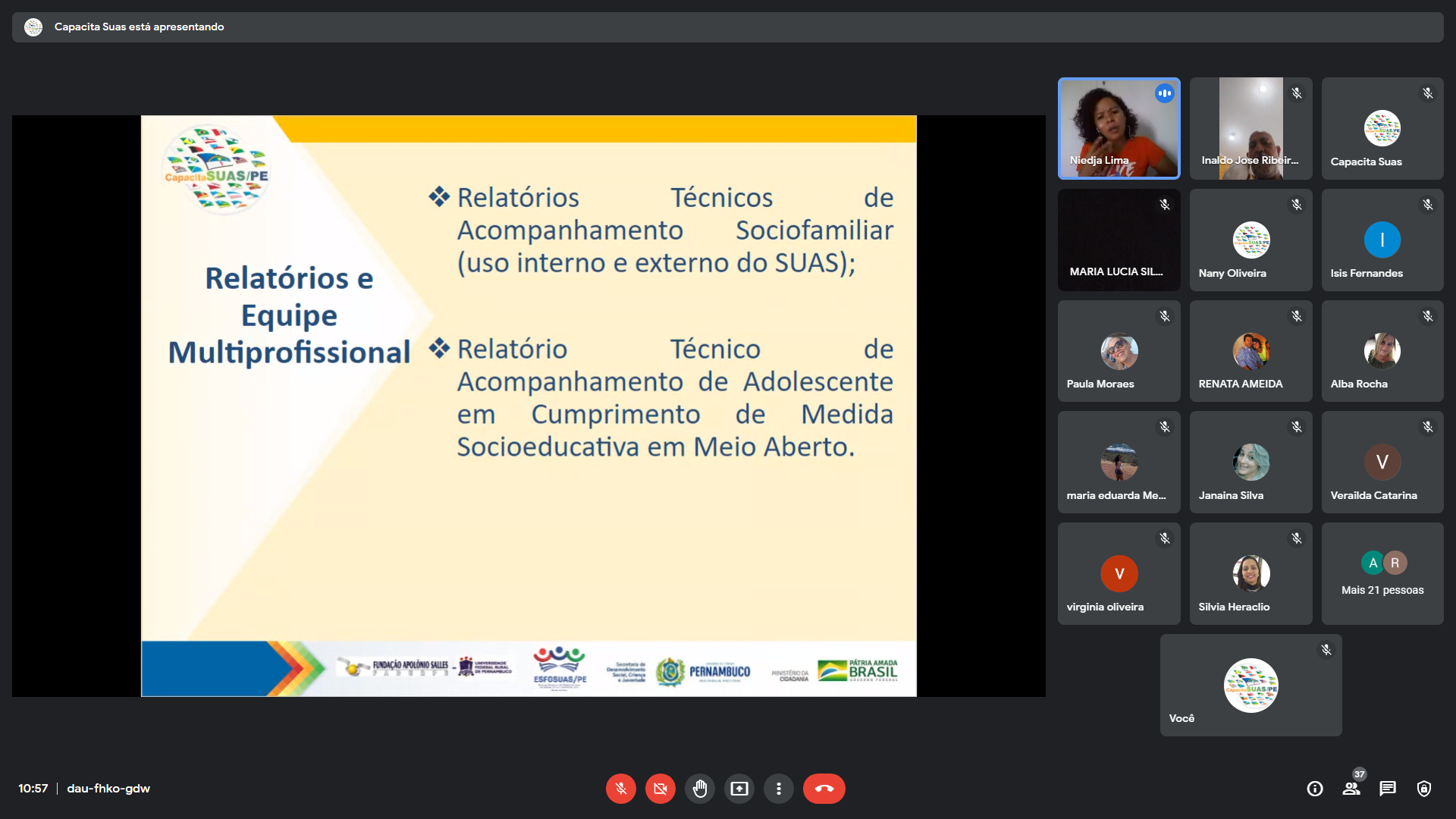Select Isis Fernandes participant tile
Viewport: 1456px width, 819px height.
tap(1382, 240)
